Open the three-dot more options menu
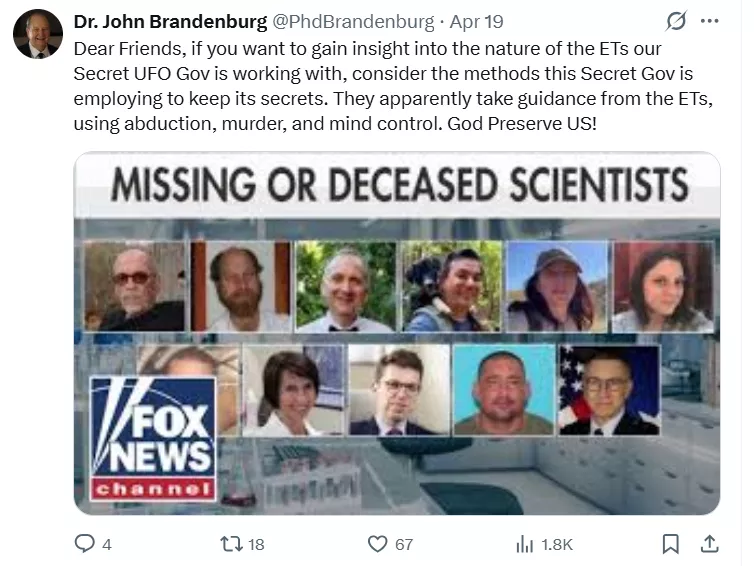Viewport: 754px width, 566px height. 710,21
